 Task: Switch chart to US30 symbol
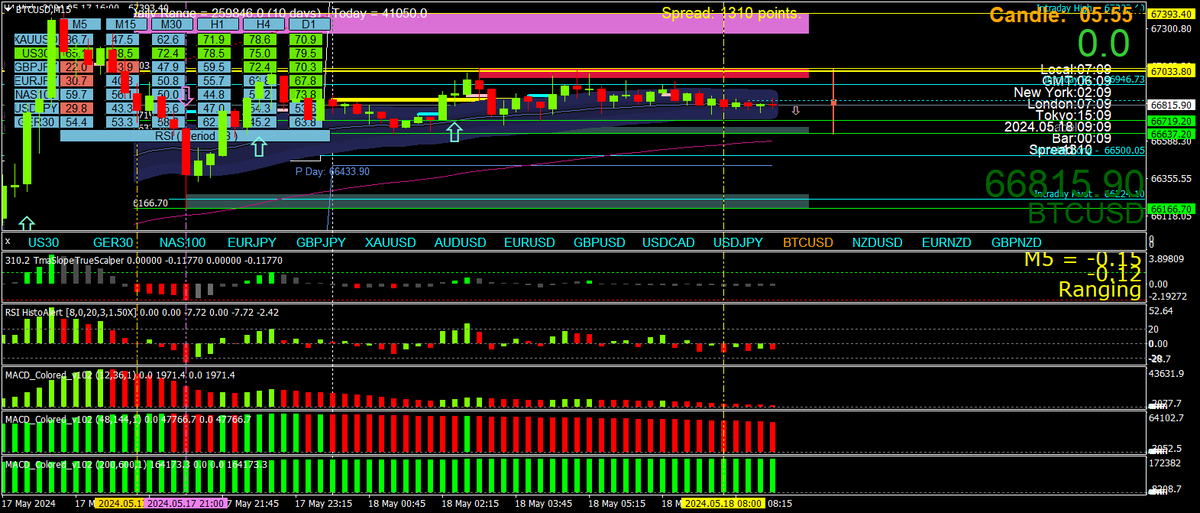[x=44, y=242]
